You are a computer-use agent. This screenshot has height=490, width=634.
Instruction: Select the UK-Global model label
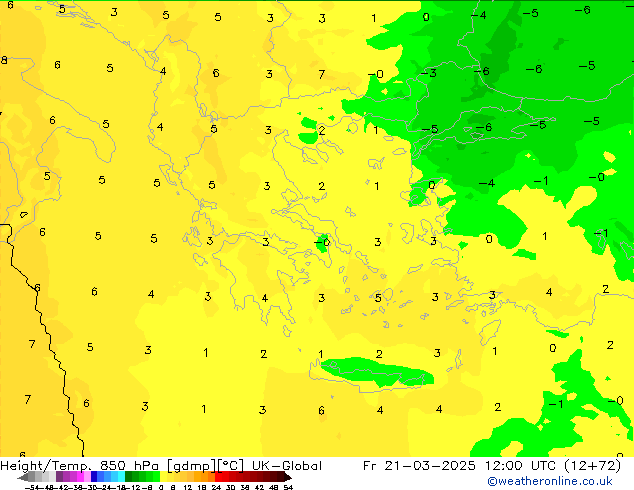[x=287, y=466]
